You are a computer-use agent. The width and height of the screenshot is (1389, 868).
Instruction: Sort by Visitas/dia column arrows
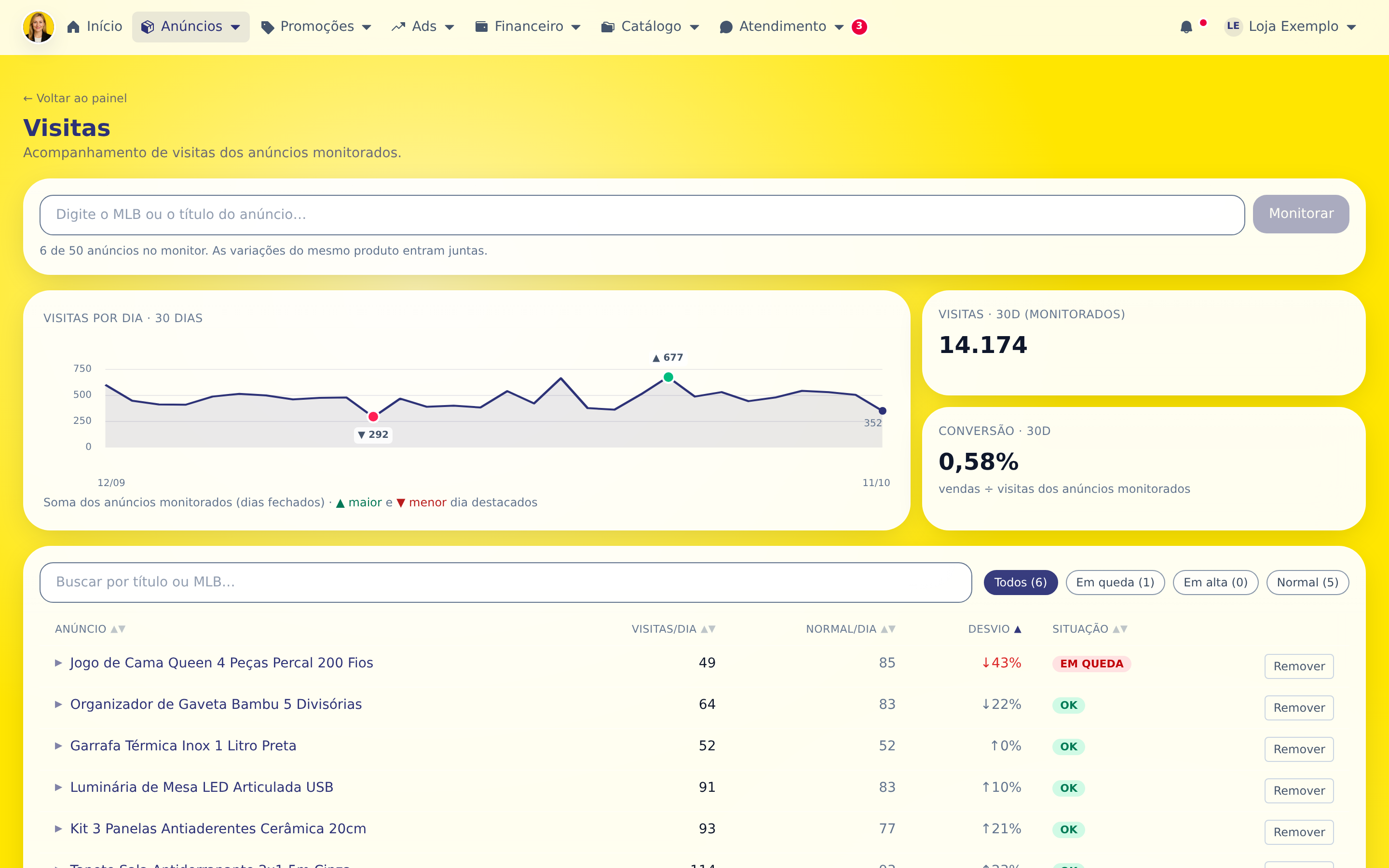708,629
